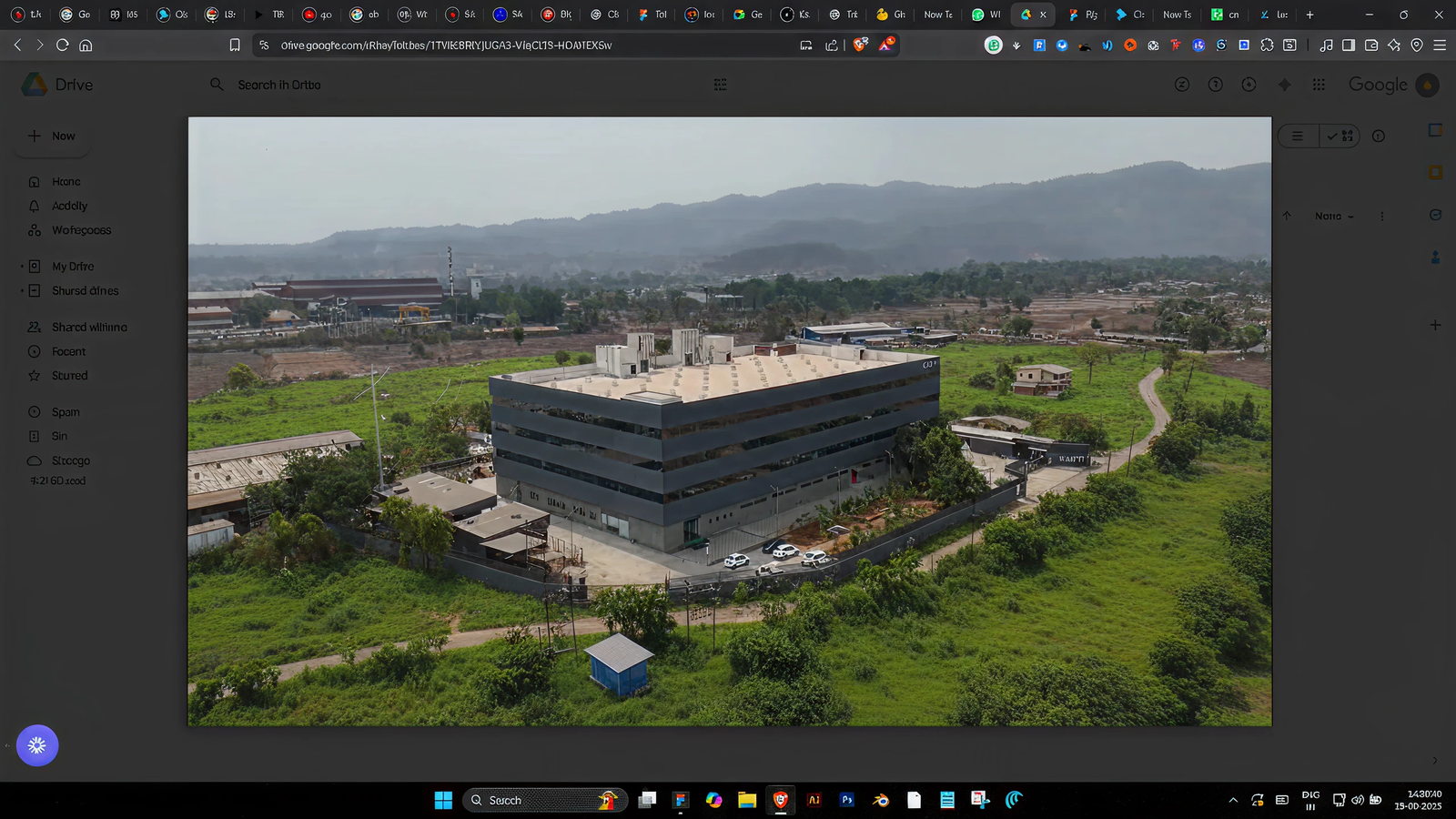The height and width of the screenshot is (819, 1456).
Task: Open the view details info icon
Action: point(1378,136)
